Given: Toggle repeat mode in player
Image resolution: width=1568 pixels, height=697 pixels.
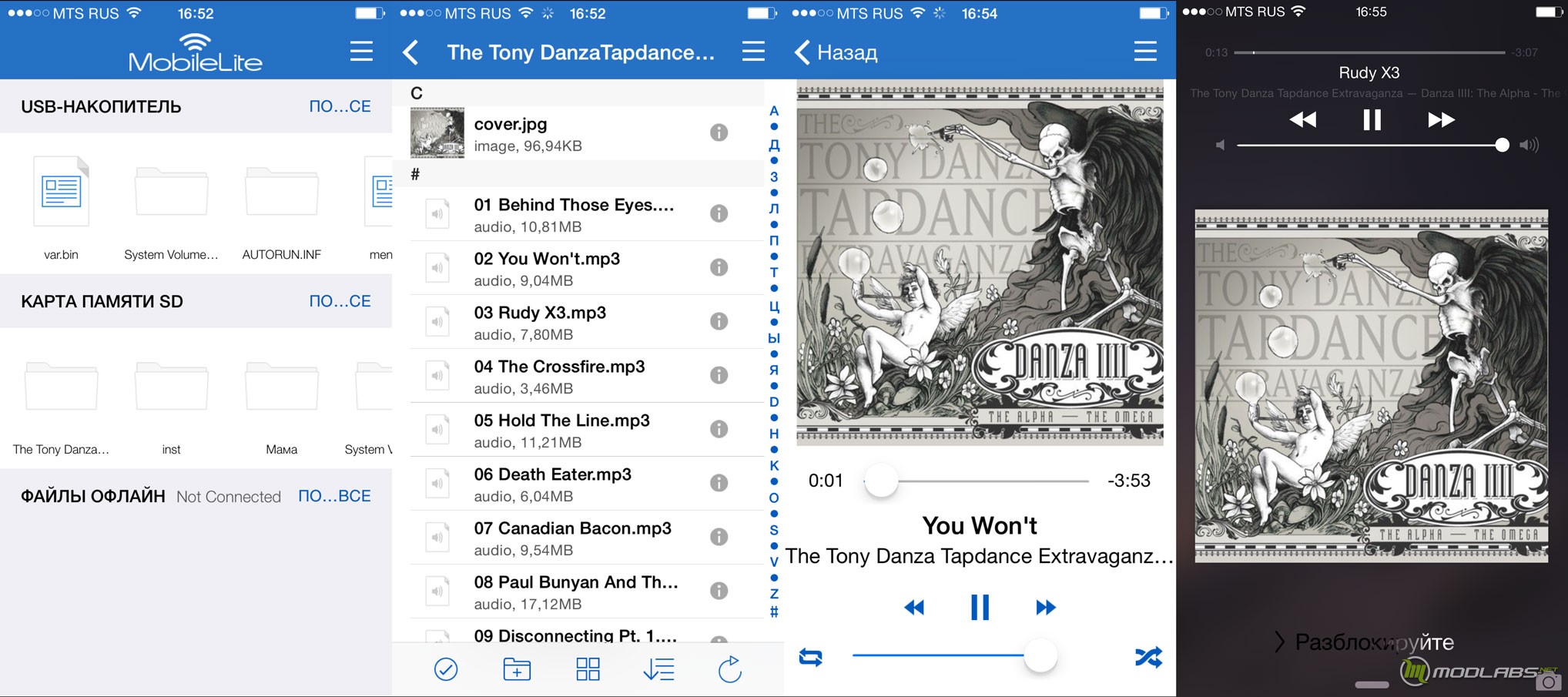Looking at the screenshot, I should (810, 657).
